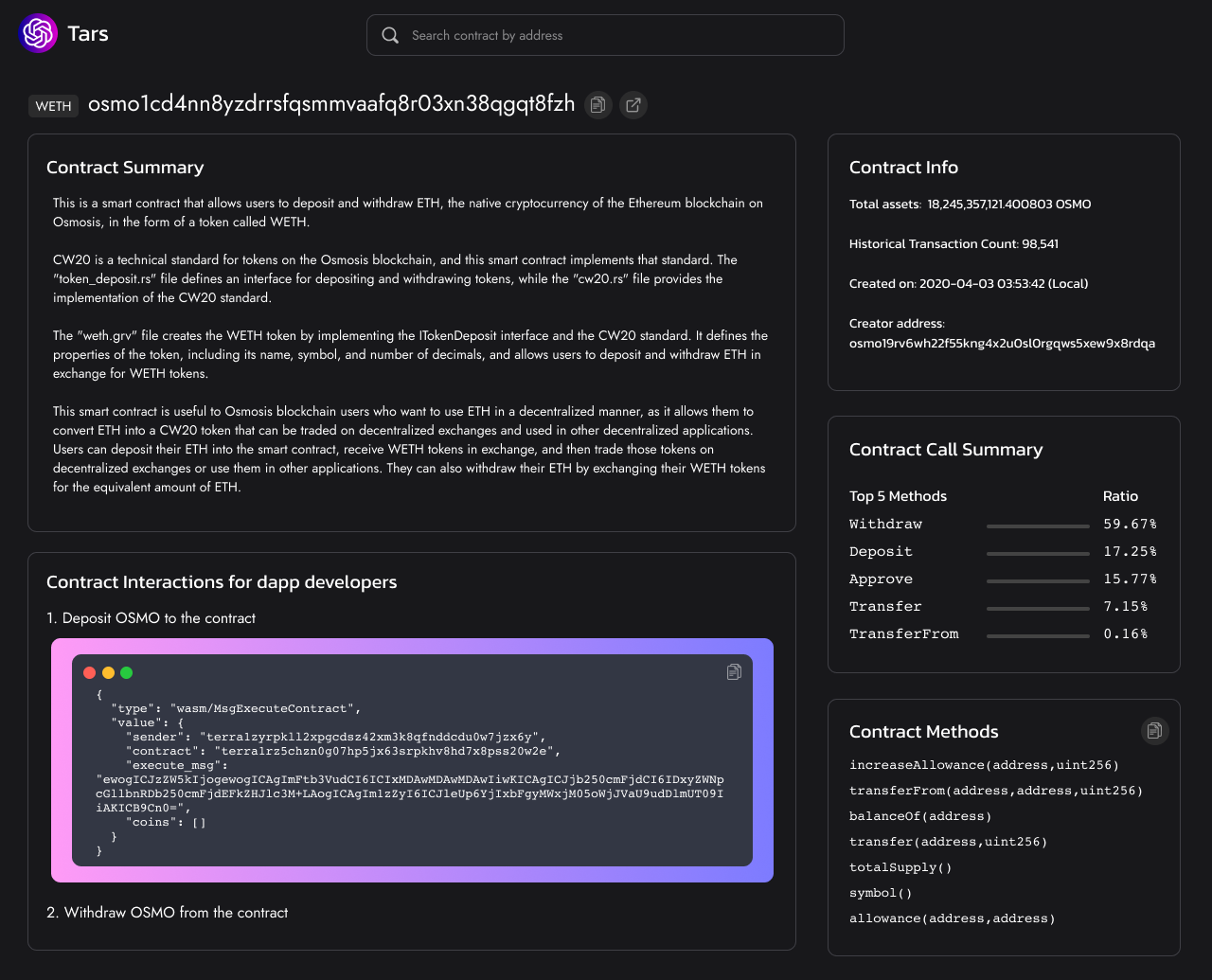Viewport: 1212px width, 980px height.
Task: Focus the Search contract by address field
Action: (605, 35)
